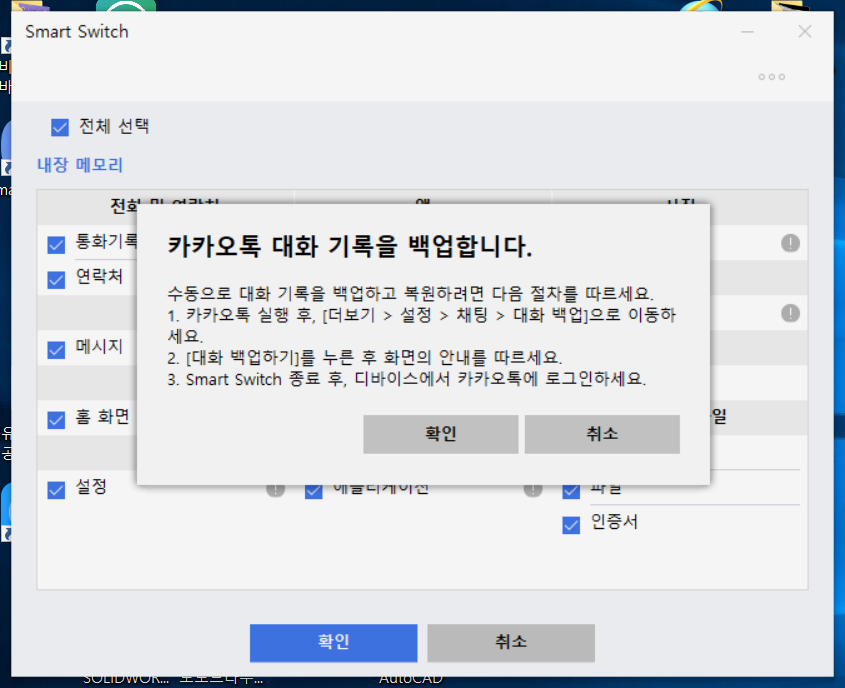The width and height of the screenshot is (845, 688).
Task: Click the gray 취소 button at bottom
Action: pos(511,642)
